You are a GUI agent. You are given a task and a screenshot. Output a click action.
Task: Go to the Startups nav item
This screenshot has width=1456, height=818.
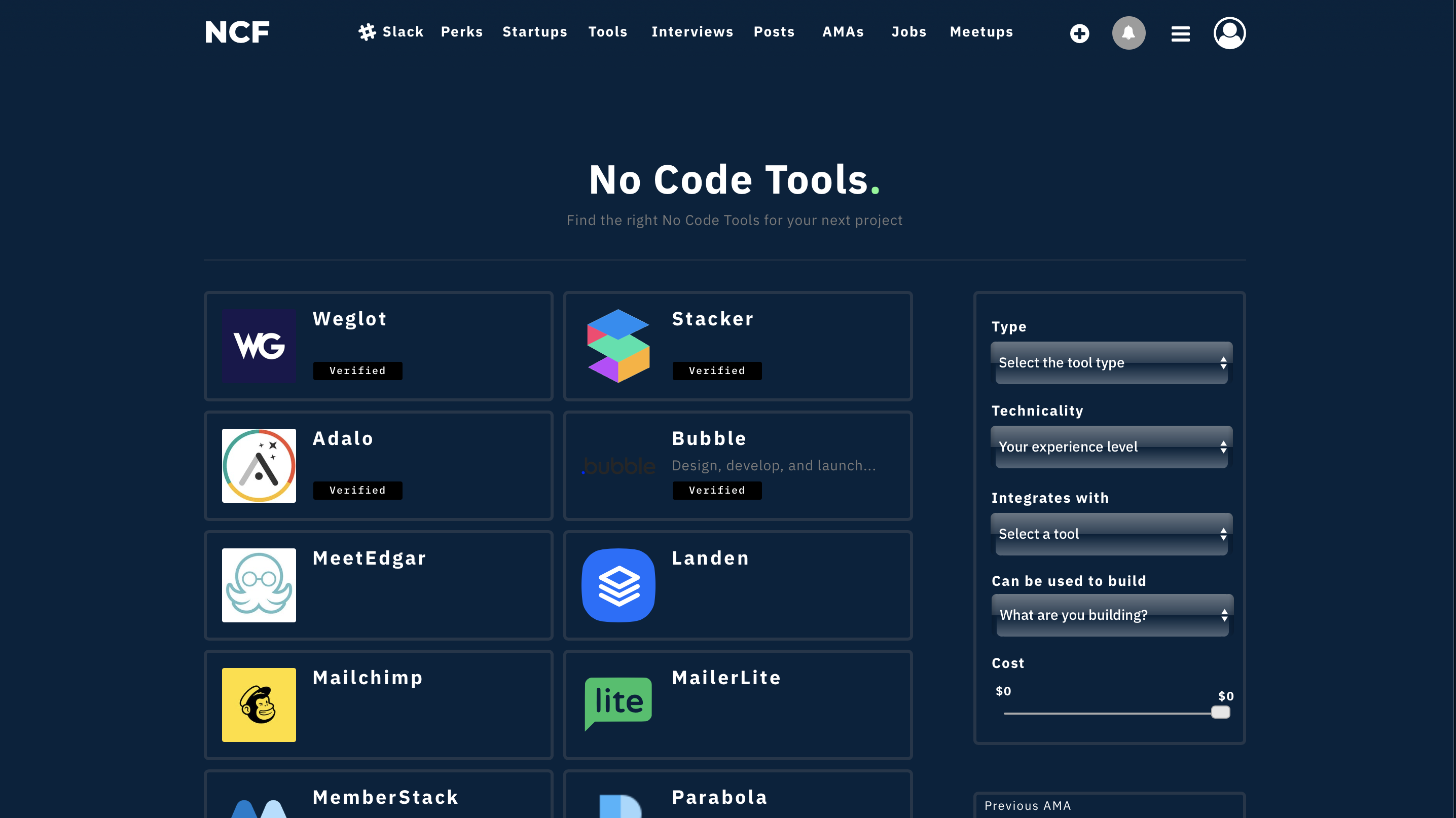534,32
